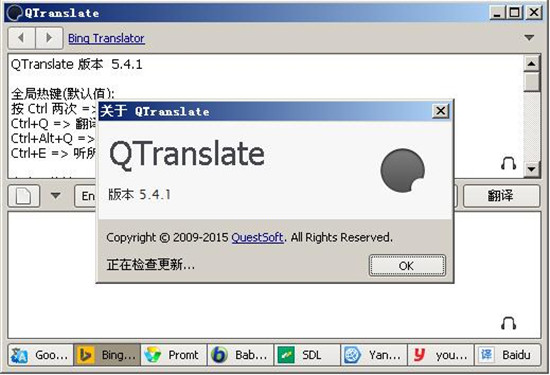Click Promt logo icon in service bar
The image size is (550, 375).
tap(153, 355)
